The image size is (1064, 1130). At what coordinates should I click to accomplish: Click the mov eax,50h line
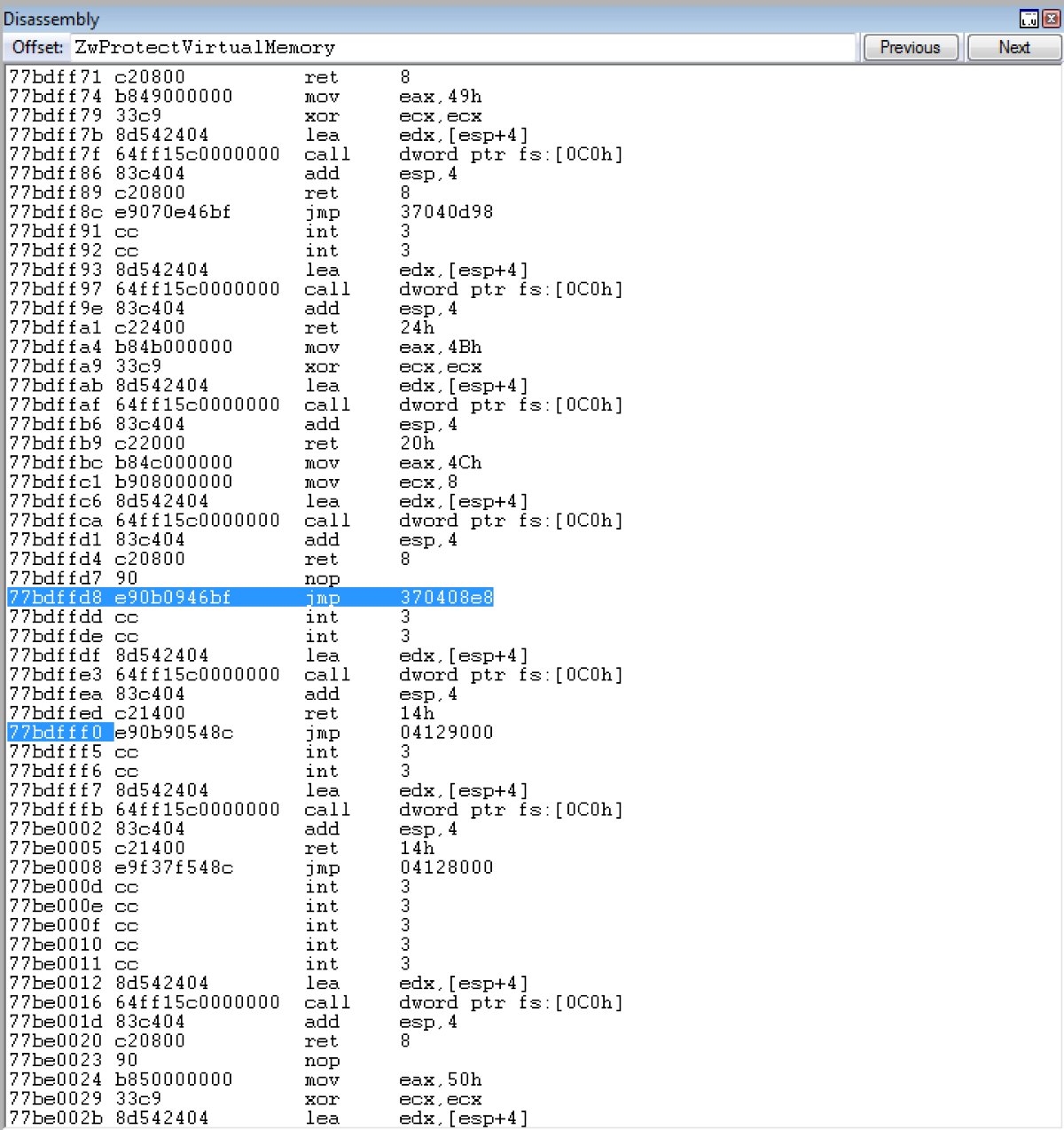(246, 1079)
